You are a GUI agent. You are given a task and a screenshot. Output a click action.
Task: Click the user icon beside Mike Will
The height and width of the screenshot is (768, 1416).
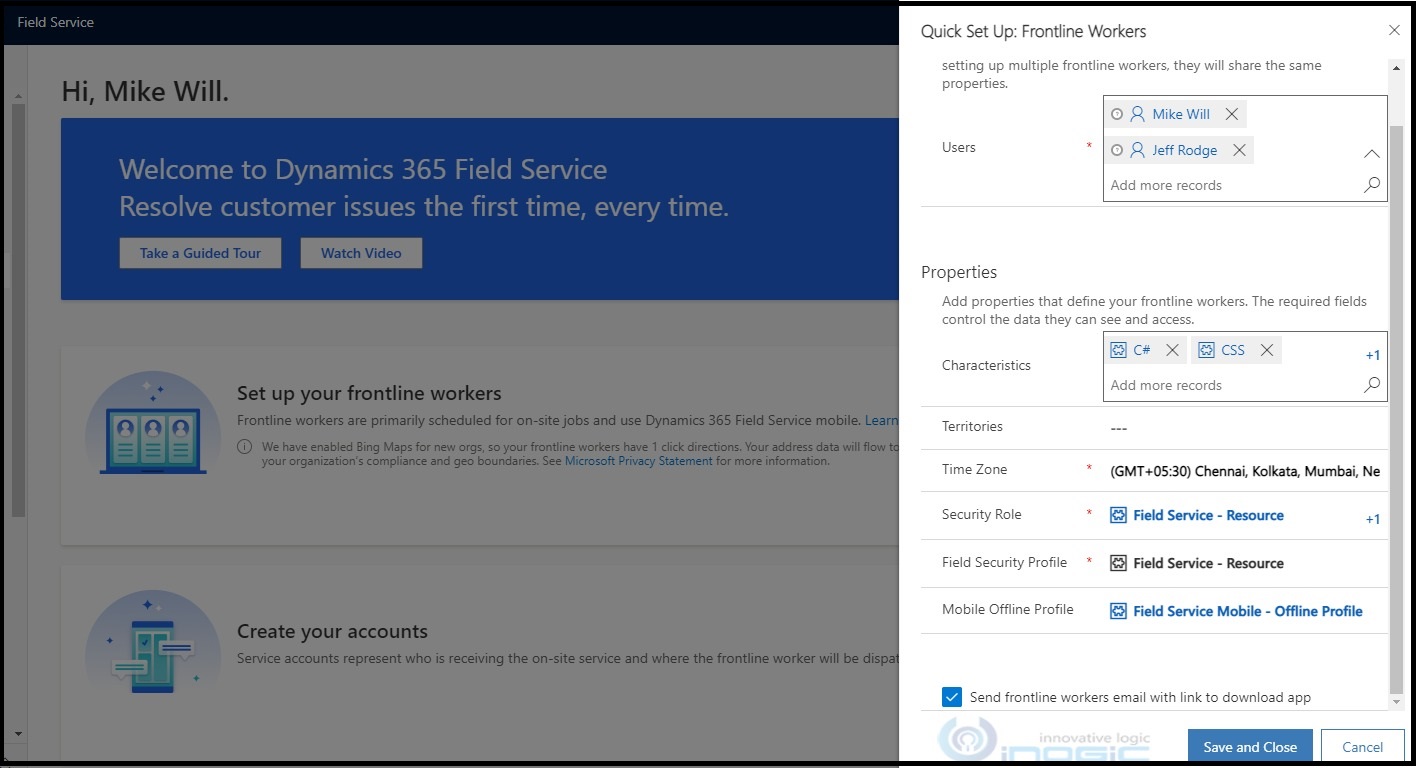click(x=1137, y=114)
